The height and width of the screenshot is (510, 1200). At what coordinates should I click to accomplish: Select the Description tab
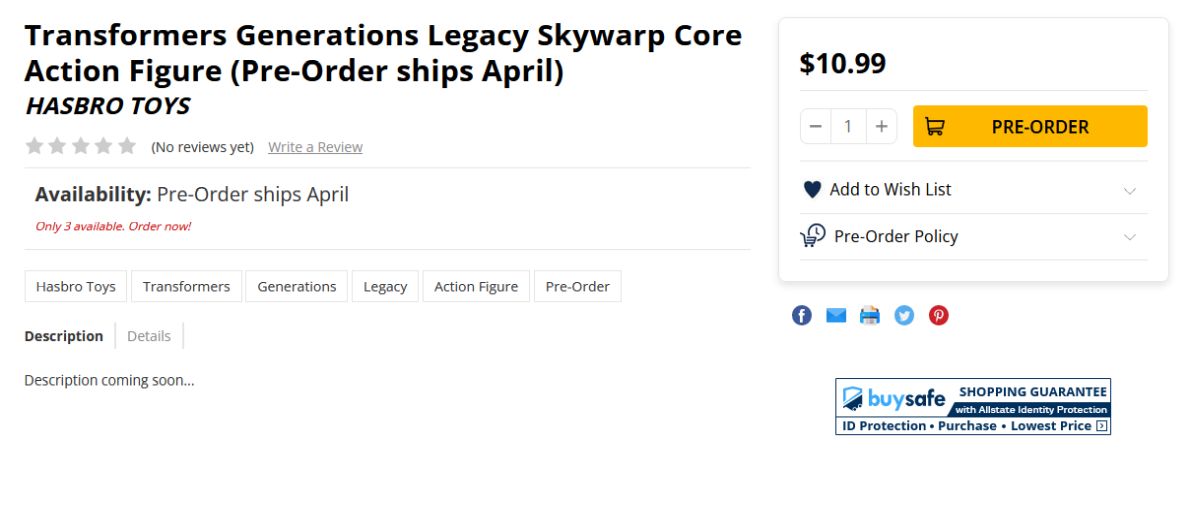coord(64,336)
